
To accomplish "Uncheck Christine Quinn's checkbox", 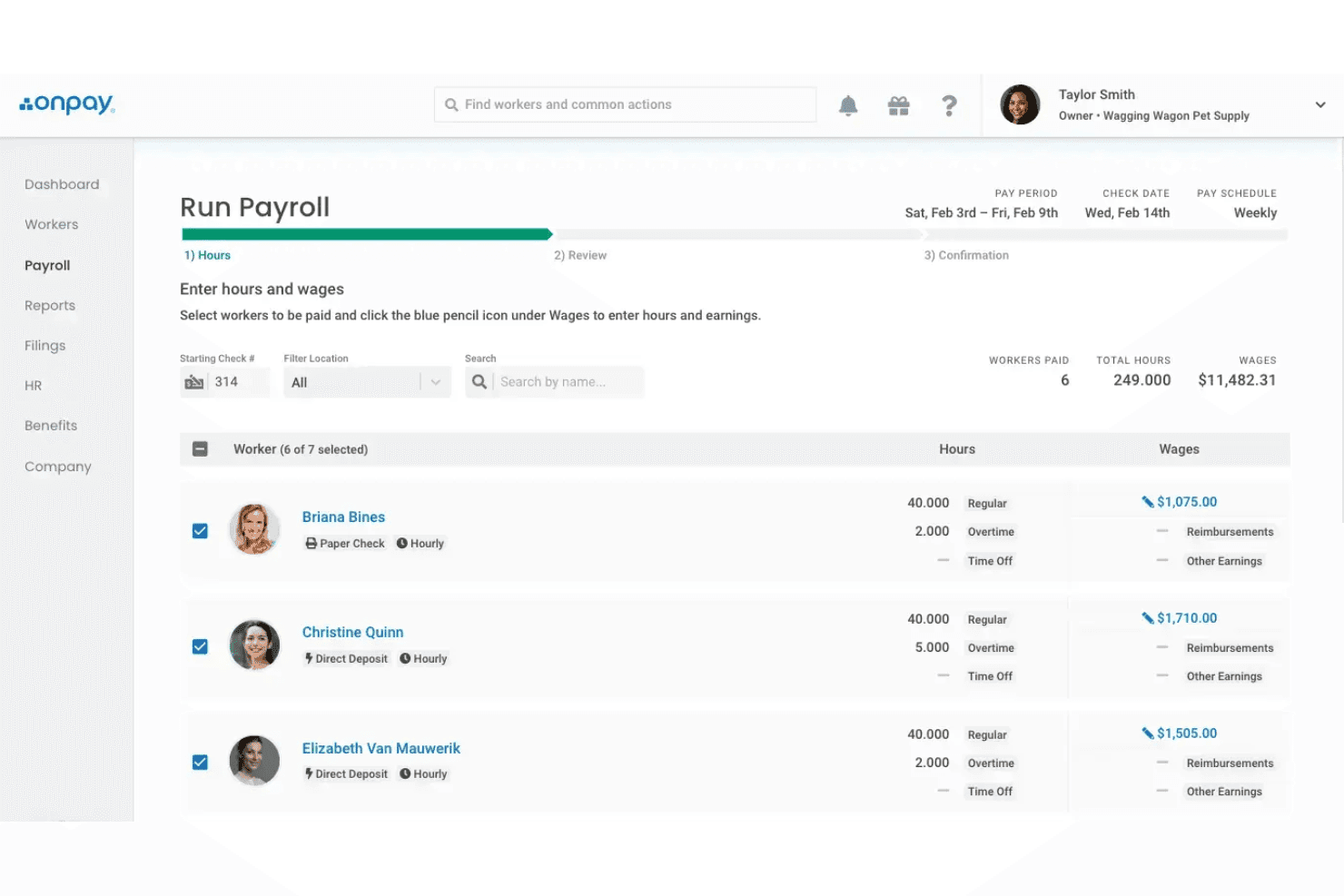I will click(200, 646).
